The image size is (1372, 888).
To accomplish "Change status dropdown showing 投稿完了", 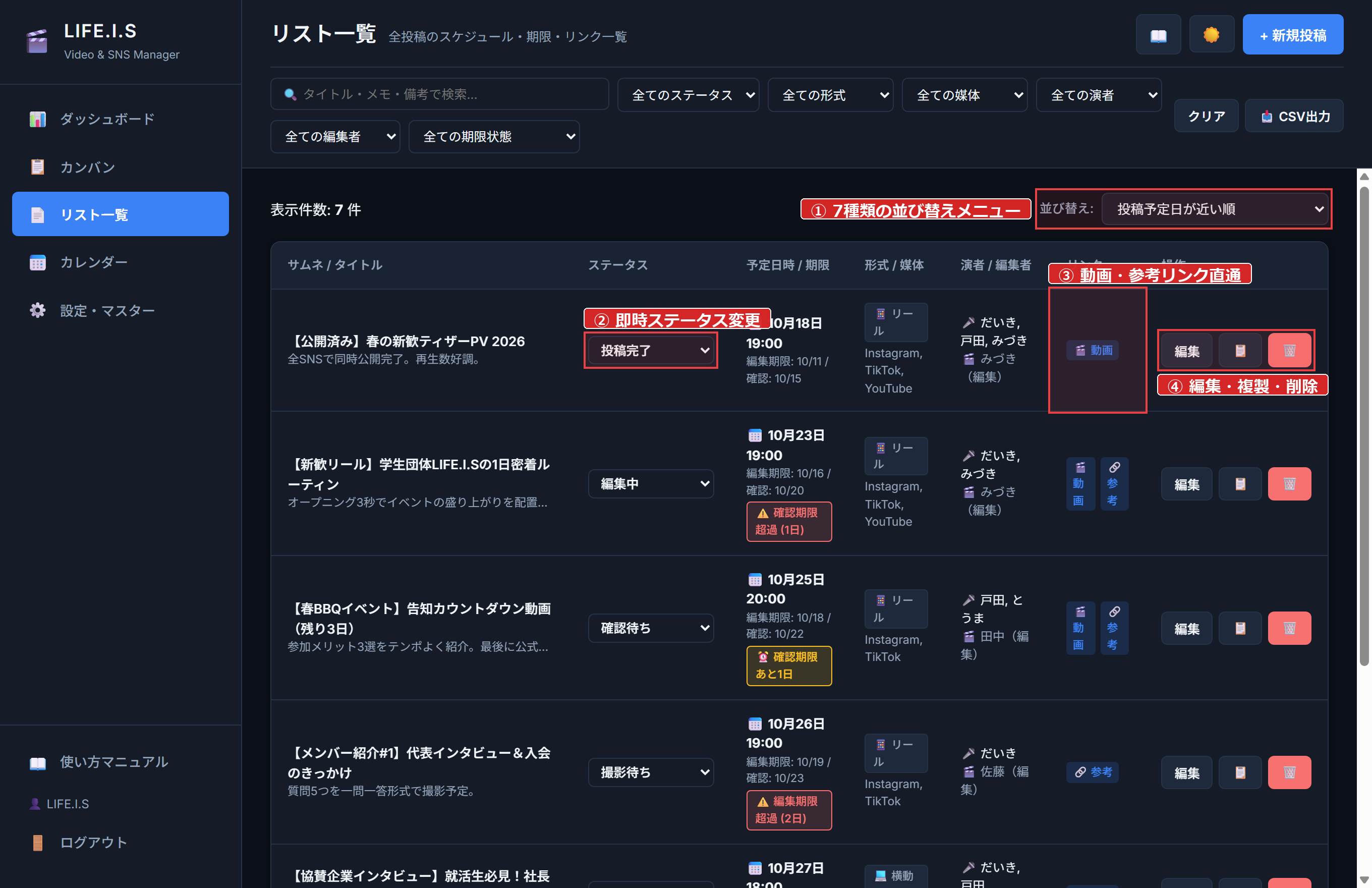I will [651, 350].
